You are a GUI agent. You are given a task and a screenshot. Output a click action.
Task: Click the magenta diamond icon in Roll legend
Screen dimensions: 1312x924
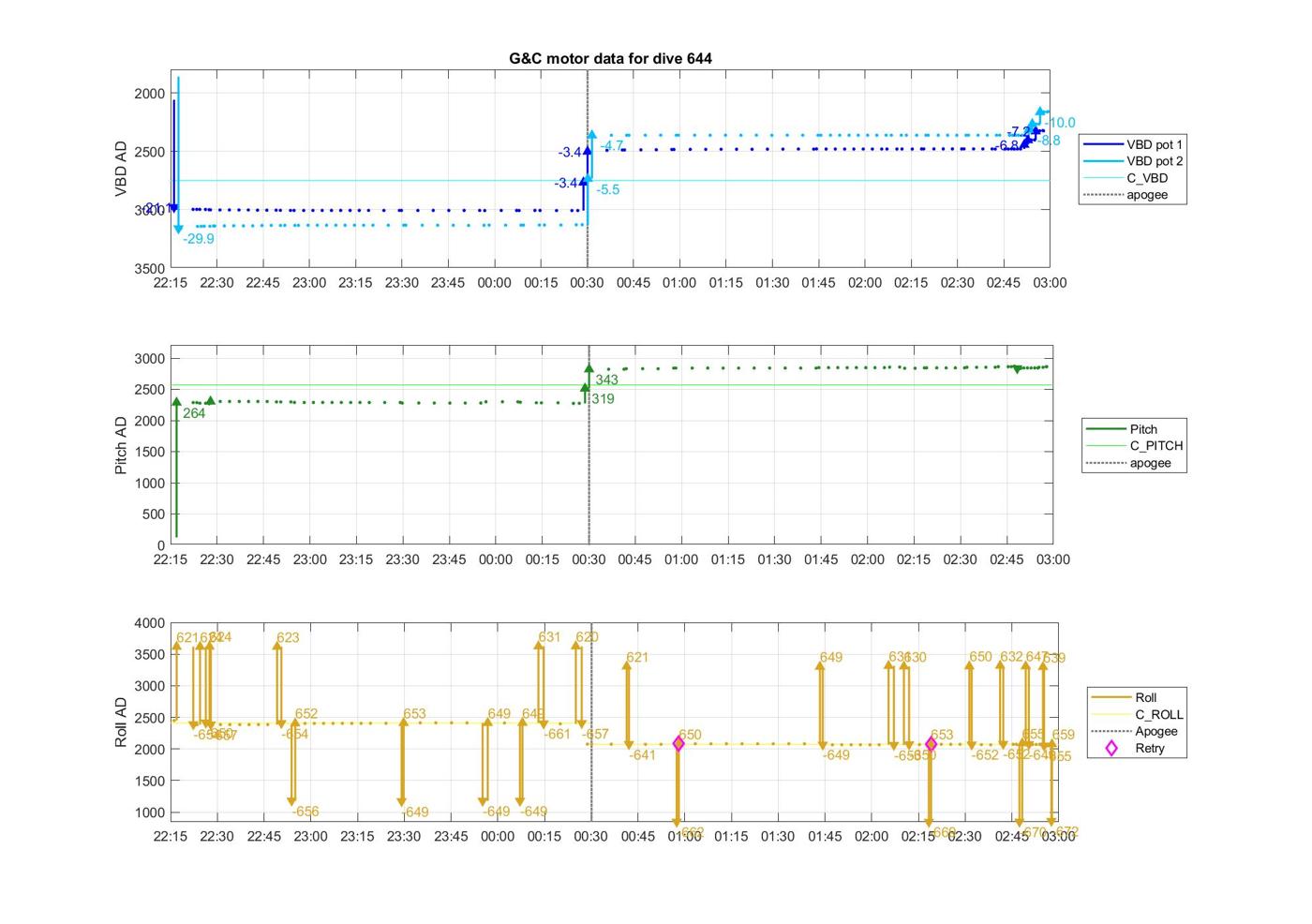1111,748
